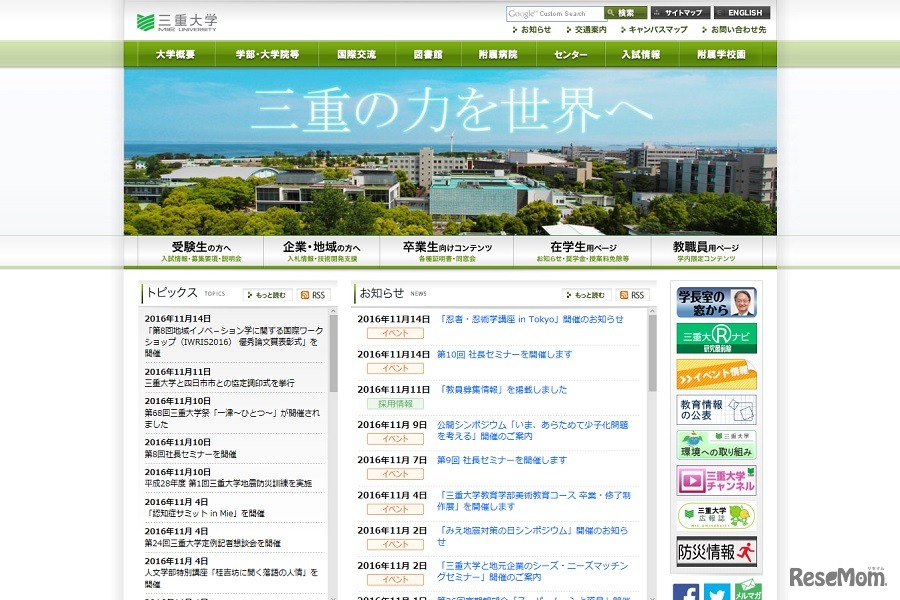Screen dimensions: 900x600
Task: Click RSS feed icon in トピックス section
Action: click(313, 295)
